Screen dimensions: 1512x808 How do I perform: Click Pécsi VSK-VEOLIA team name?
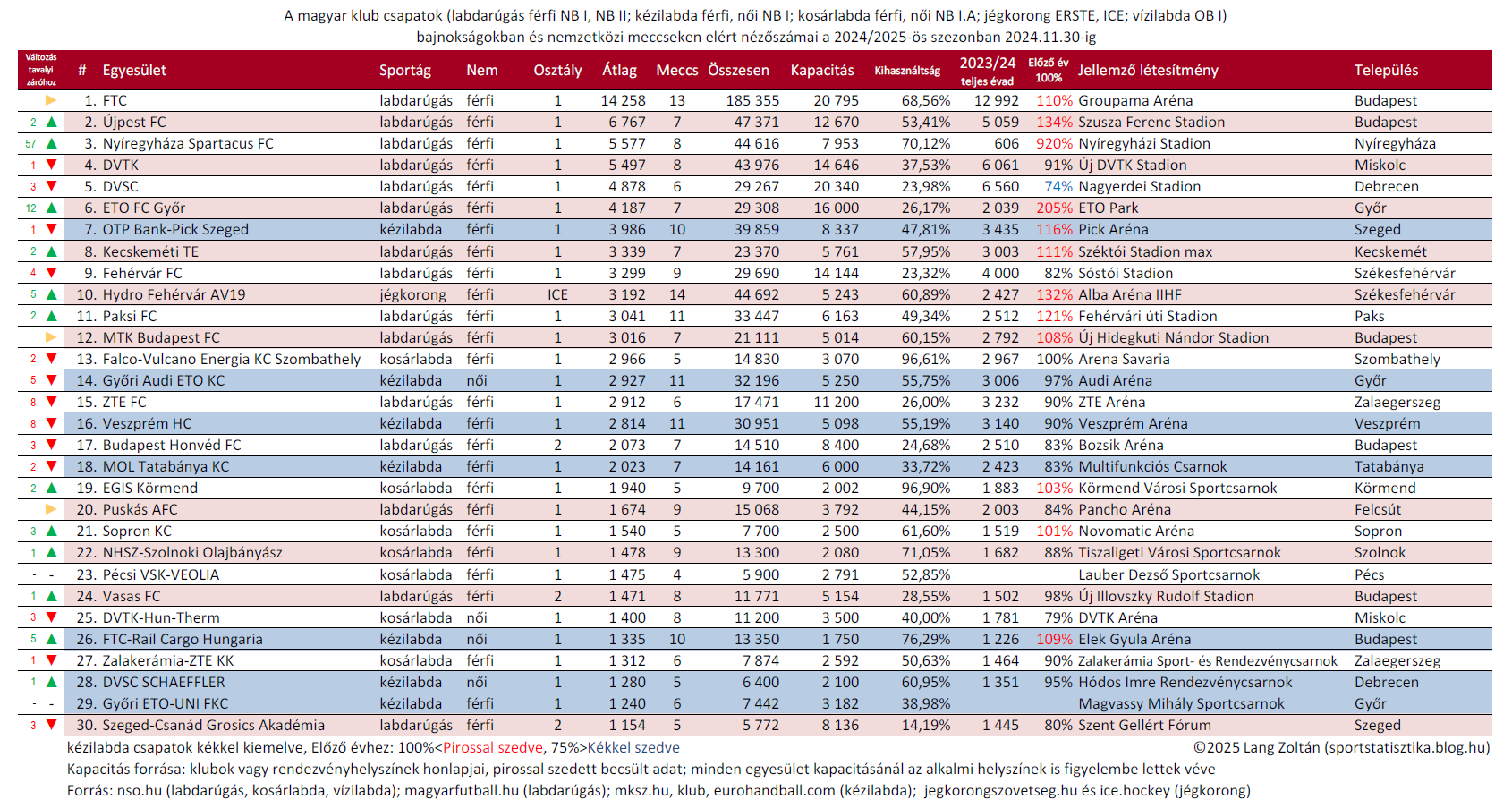161,574
